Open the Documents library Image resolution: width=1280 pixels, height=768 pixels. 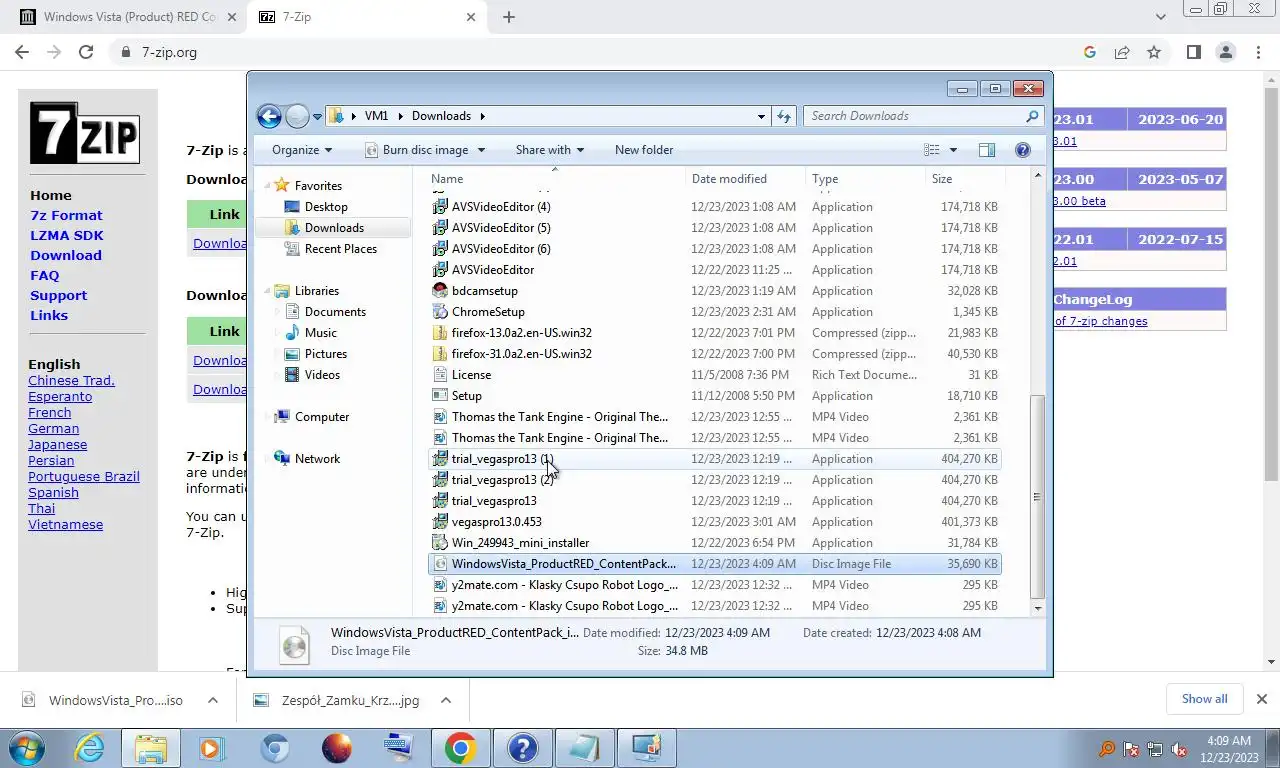(335, 312)
